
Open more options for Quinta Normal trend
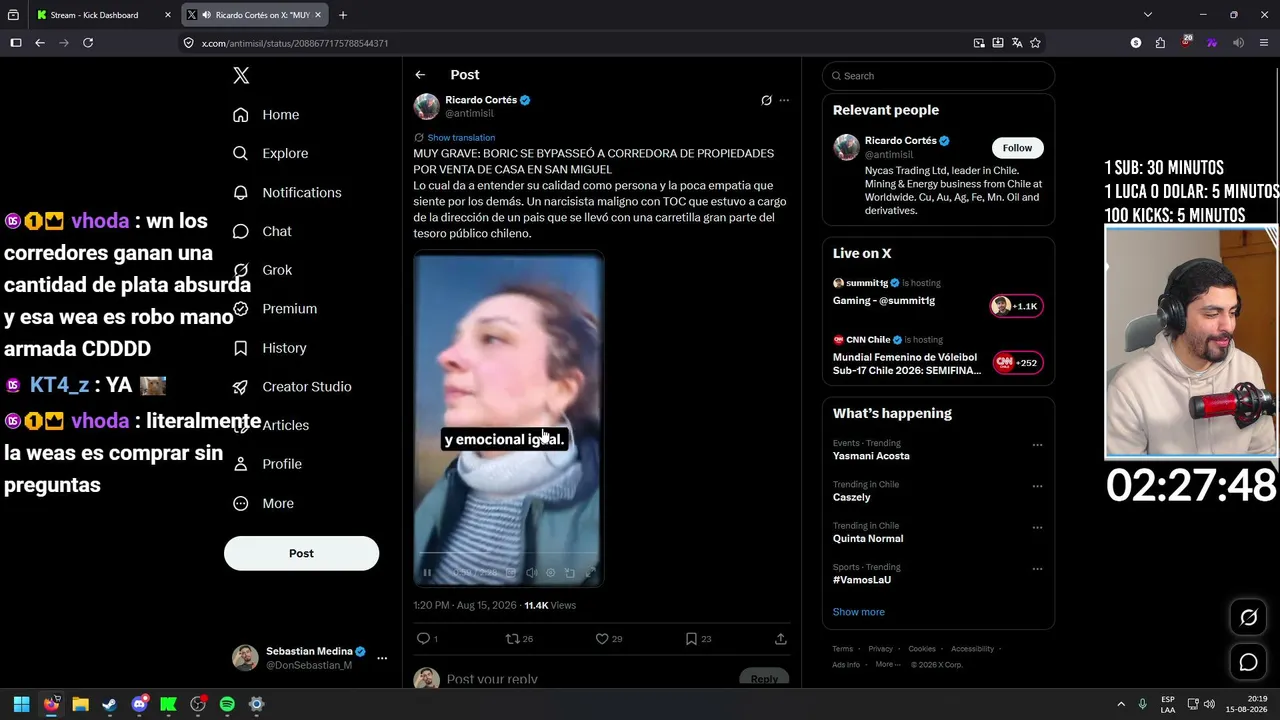[x=1037, y=528]
